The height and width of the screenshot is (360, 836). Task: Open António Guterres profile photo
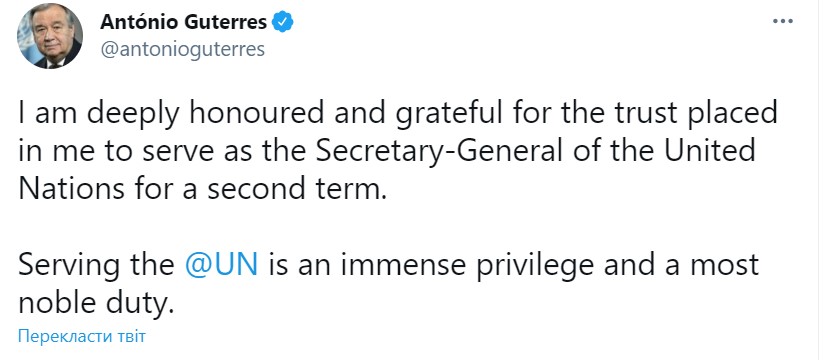50,36
